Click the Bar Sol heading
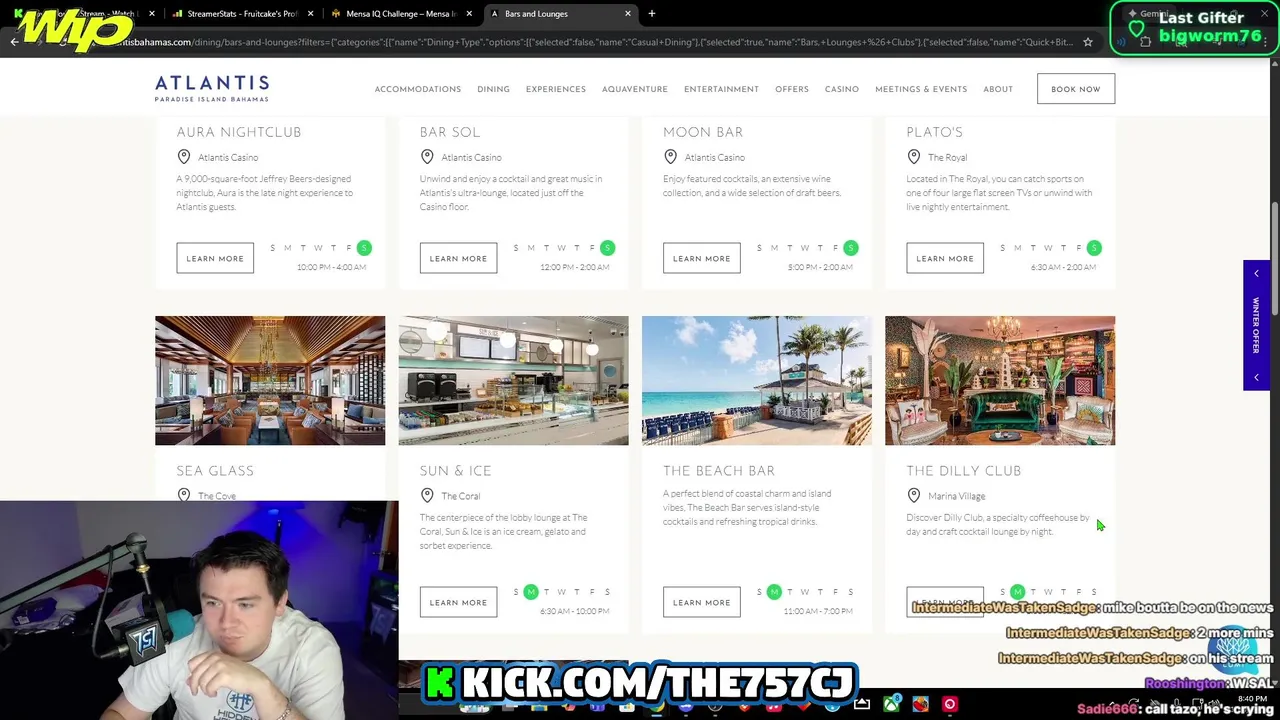1280x720 pixels. (x=450, y=132)
